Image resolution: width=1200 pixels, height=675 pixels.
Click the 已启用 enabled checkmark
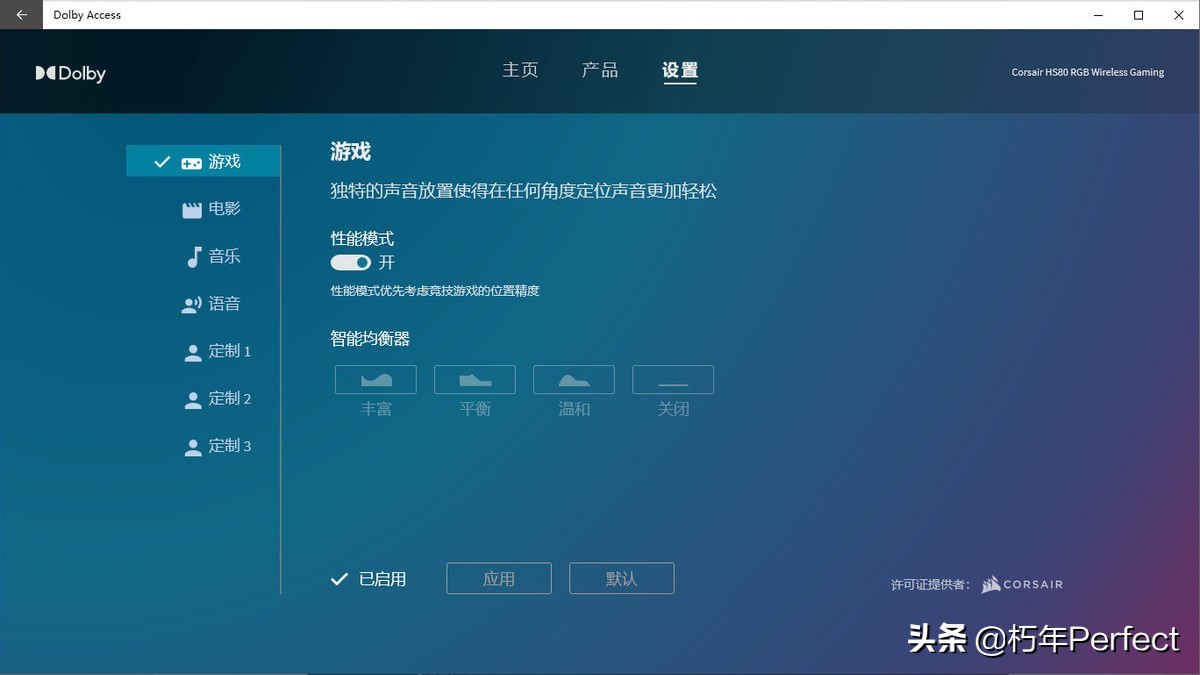(366, 578)
